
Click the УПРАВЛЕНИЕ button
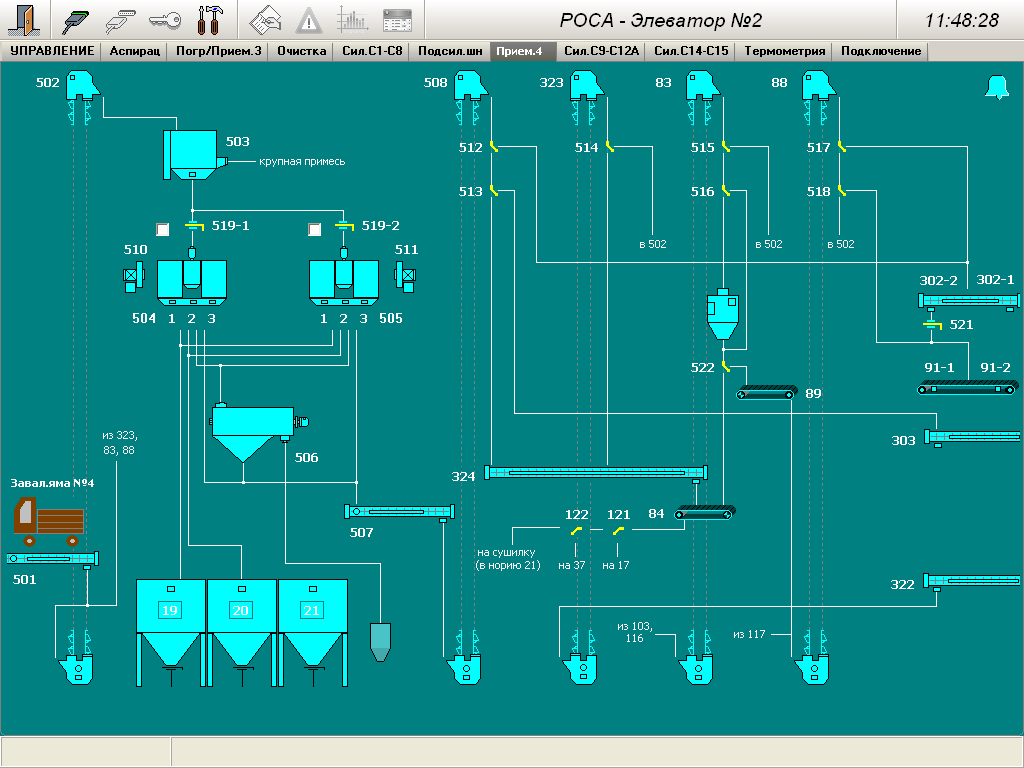(51, 52)
